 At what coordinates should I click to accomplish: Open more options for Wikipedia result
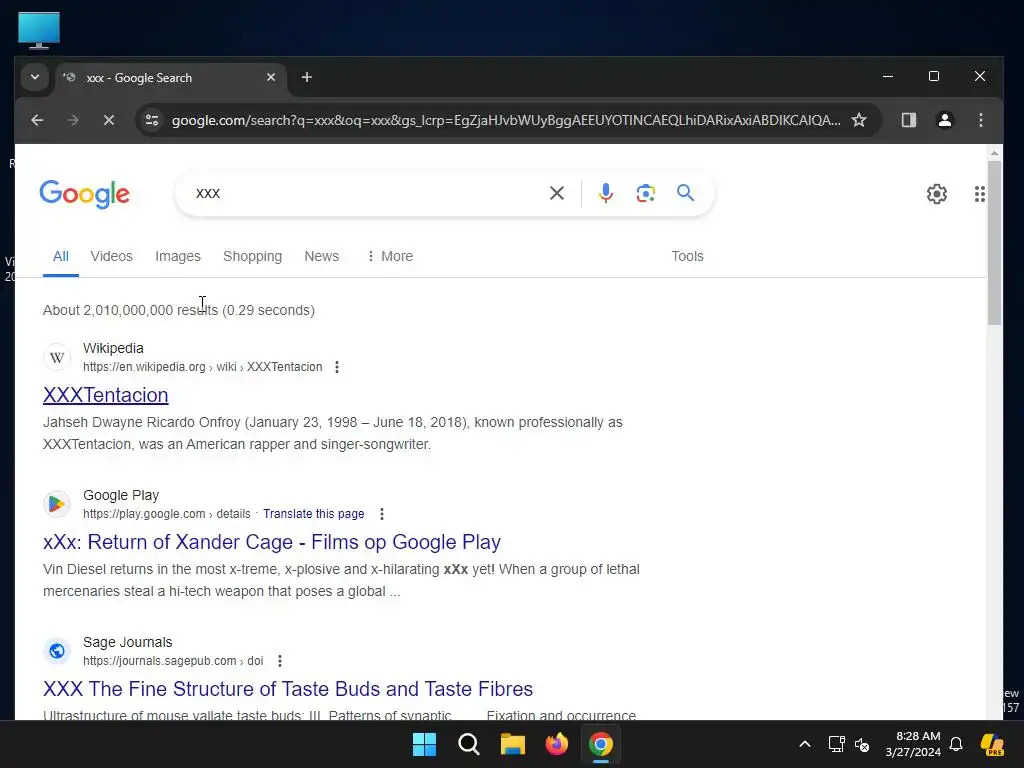click(336, 367)
